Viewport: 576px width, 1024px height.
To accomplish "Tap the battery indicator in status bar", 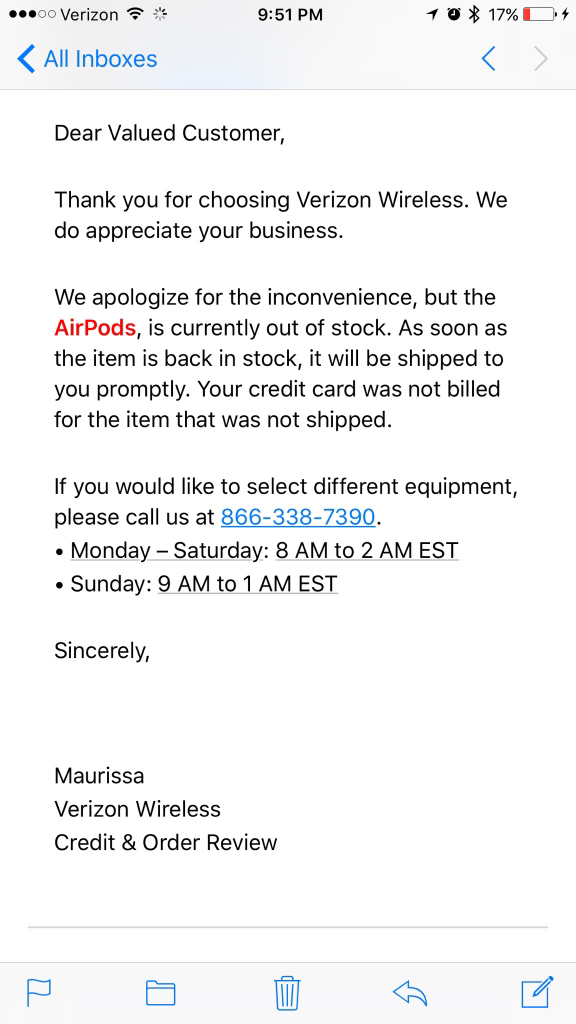I will [539, 14].
